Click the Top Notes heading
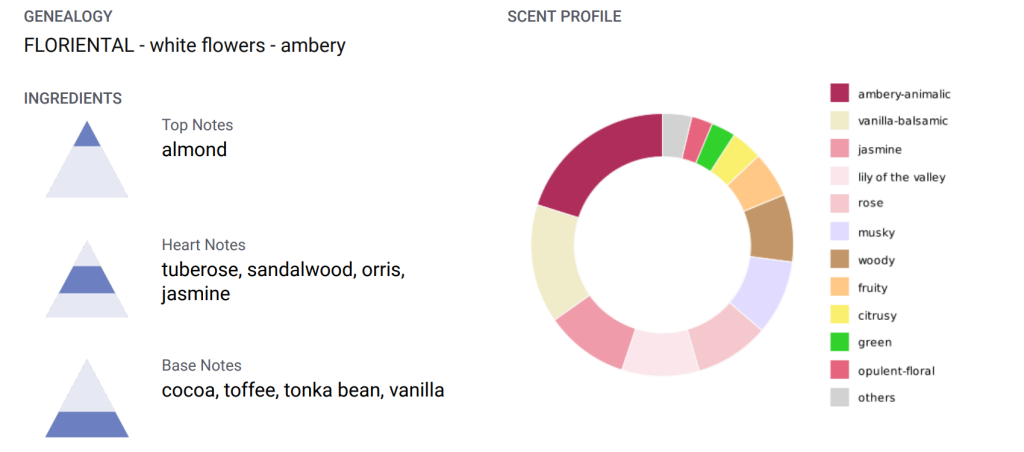 click(197, 125)
